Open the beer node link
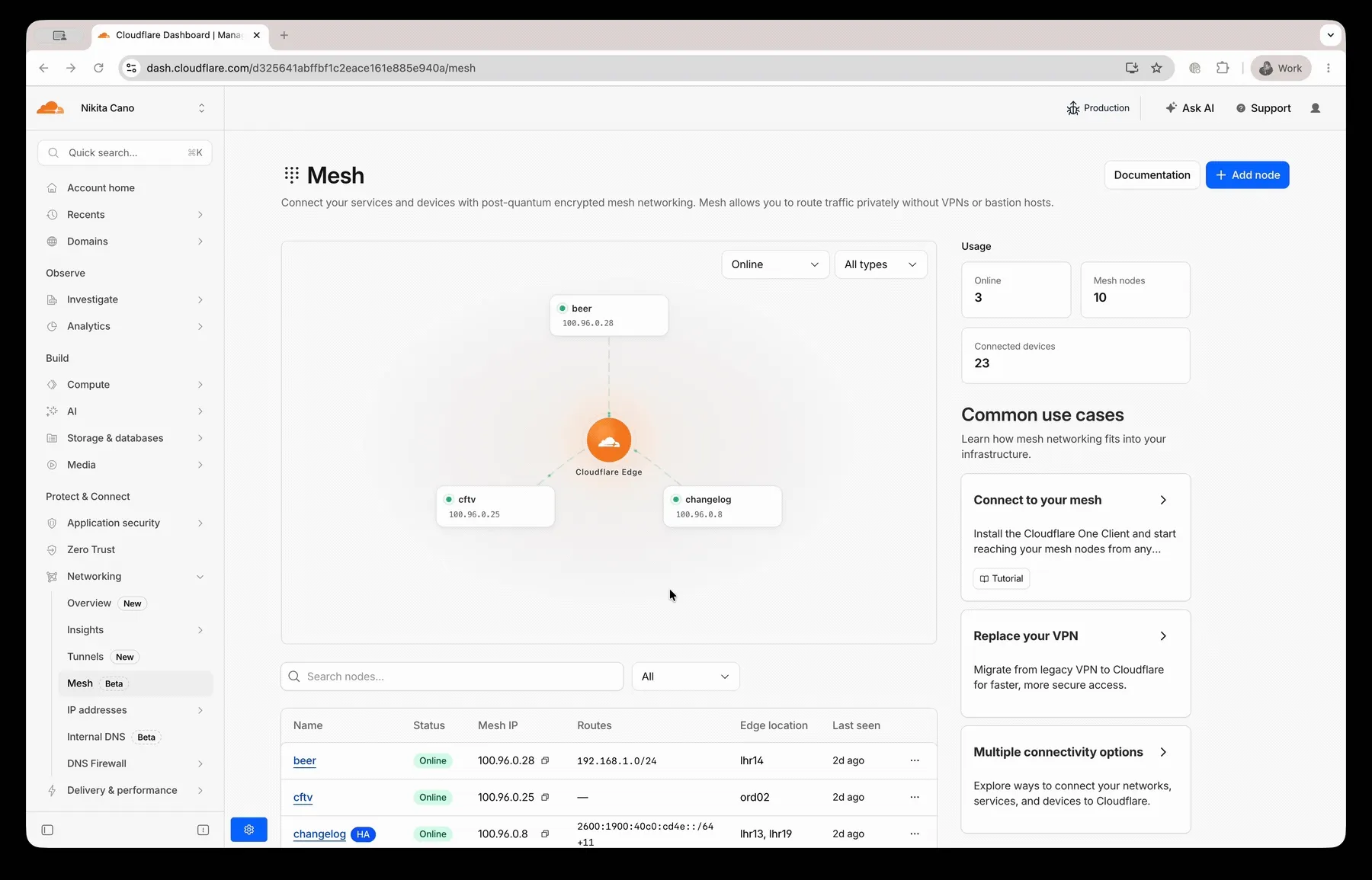 pyautogui.click(x=305, y=760)
